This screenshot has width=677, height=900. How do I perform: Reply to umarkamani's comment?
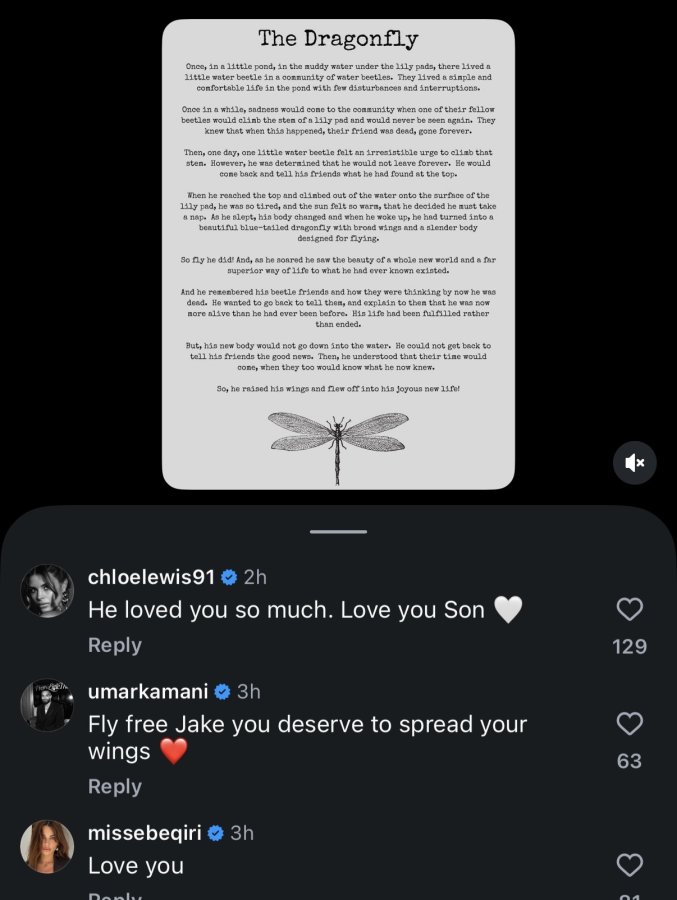pyautogui.click(x=115, y=786)
